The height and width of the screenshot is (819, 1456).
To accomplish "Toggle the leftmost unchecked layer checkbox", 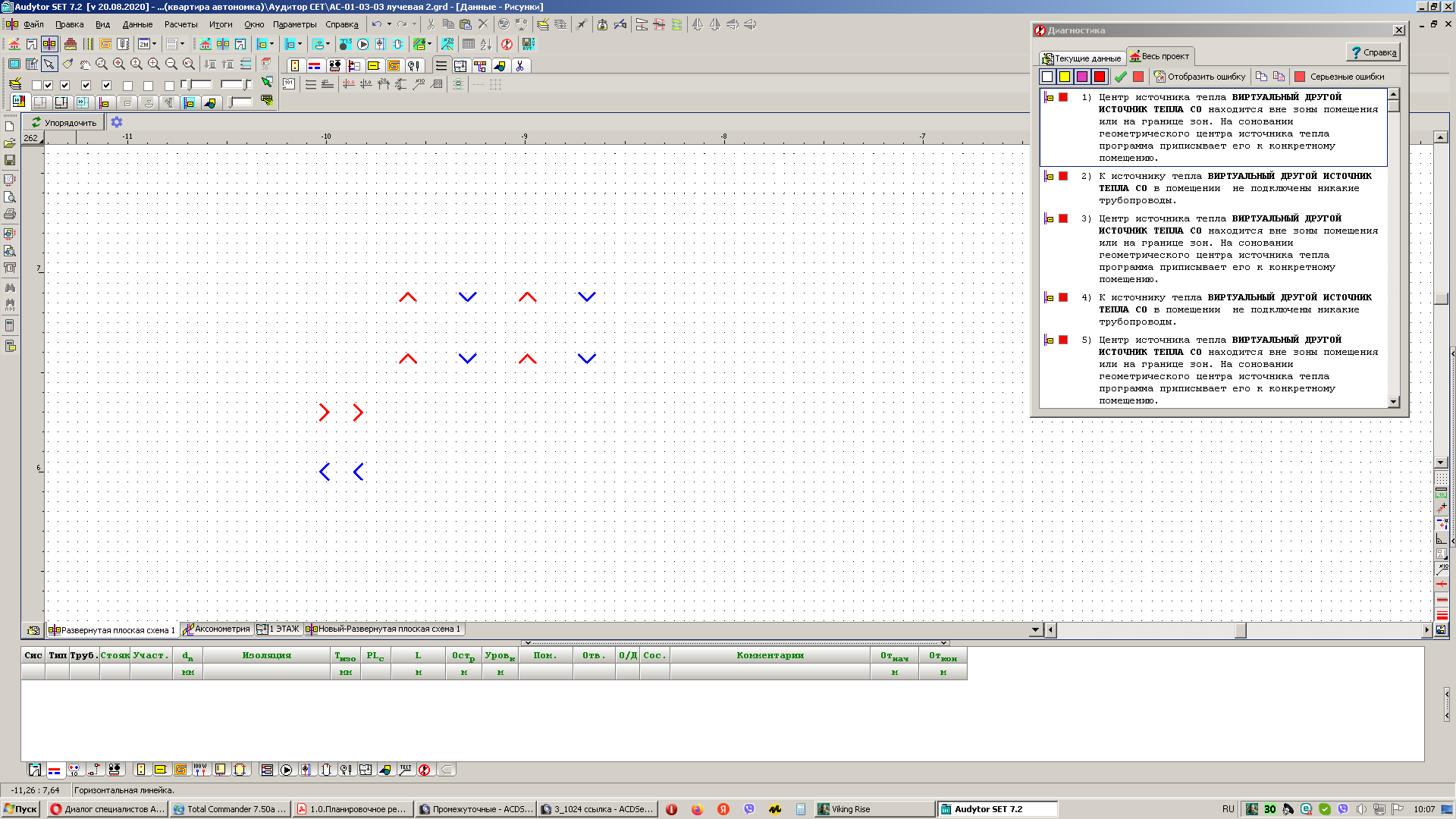I will 36,85.
